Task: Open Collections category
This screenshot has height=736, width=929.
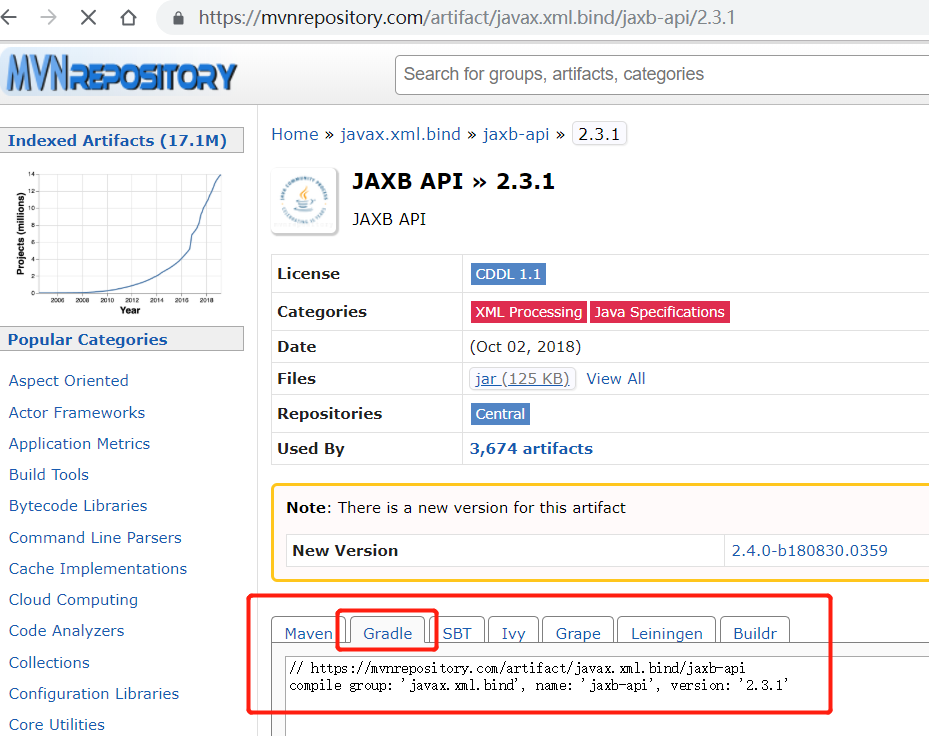Action: (49, 663)
